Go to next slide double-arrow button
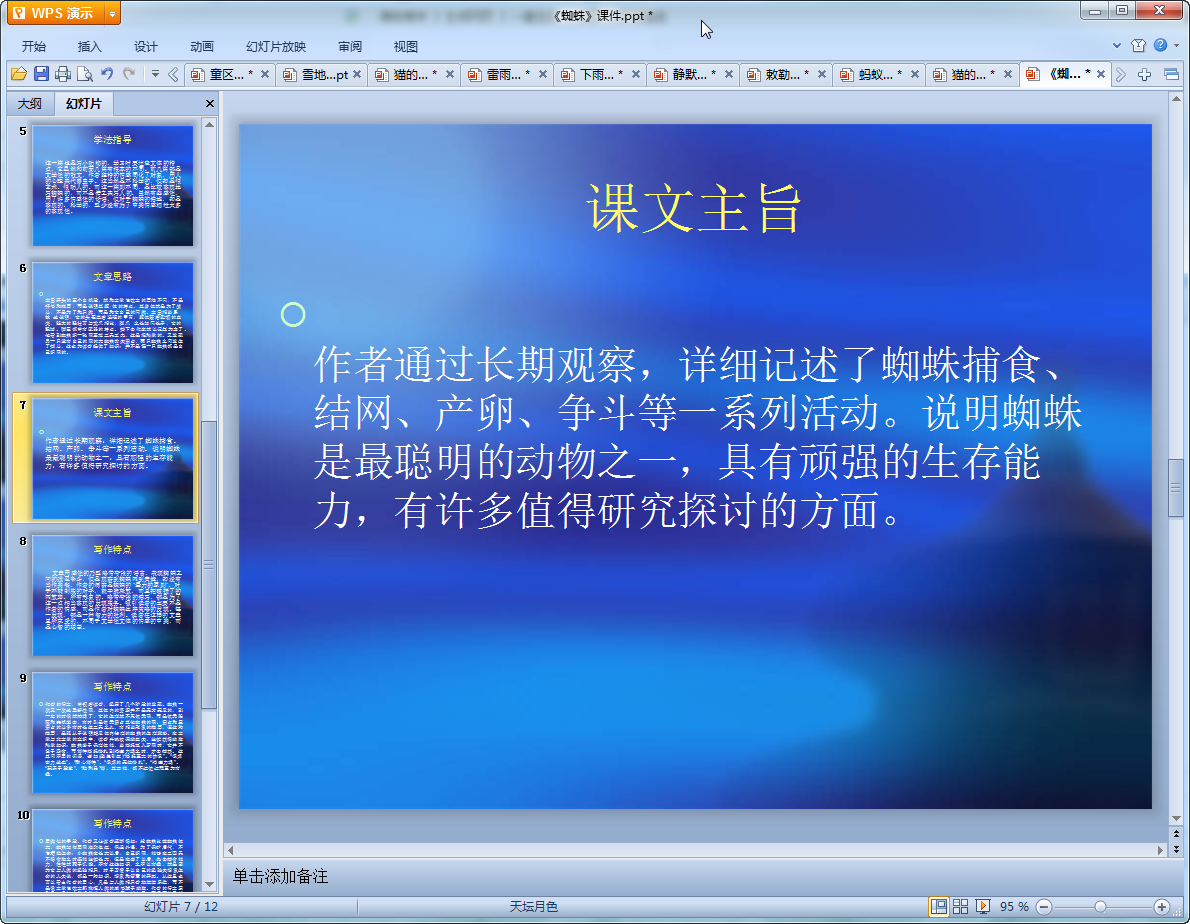Viewport: 1190px width, 924px height. [1176, 850]
